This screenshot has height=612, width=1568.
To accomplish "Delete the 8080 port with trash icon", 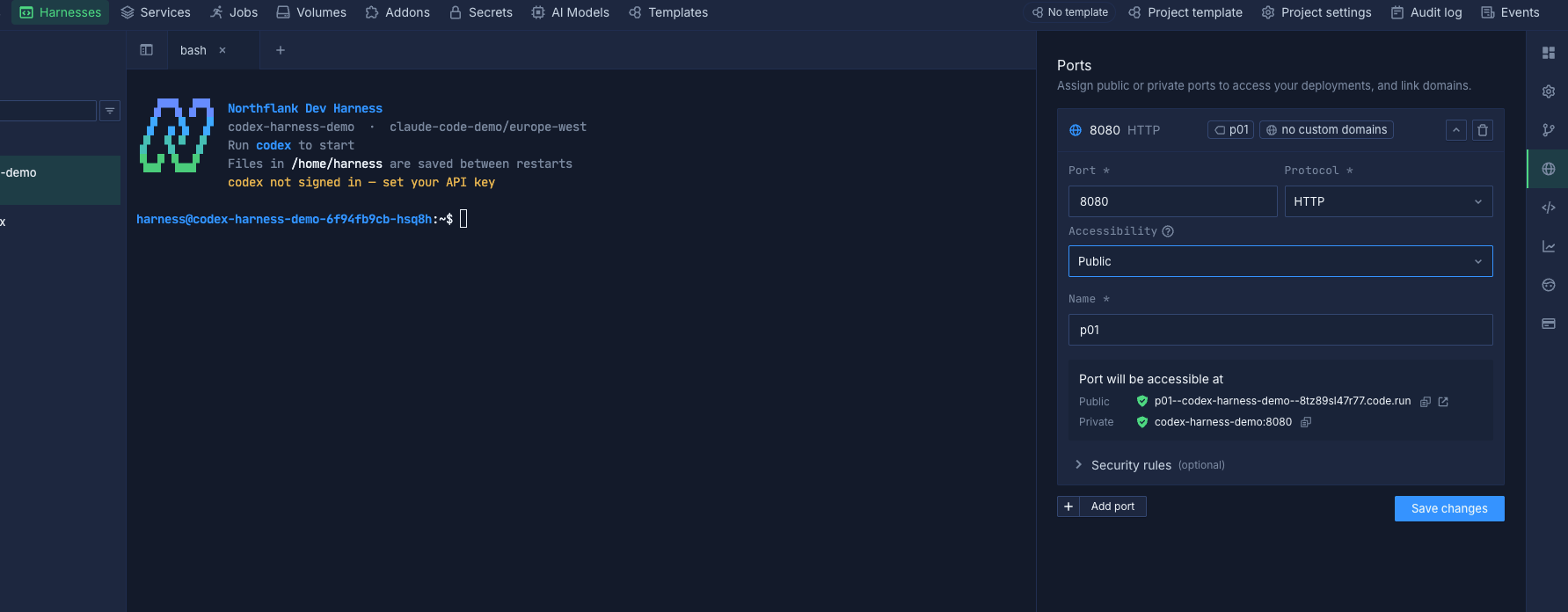I will tap(1483, 130).
